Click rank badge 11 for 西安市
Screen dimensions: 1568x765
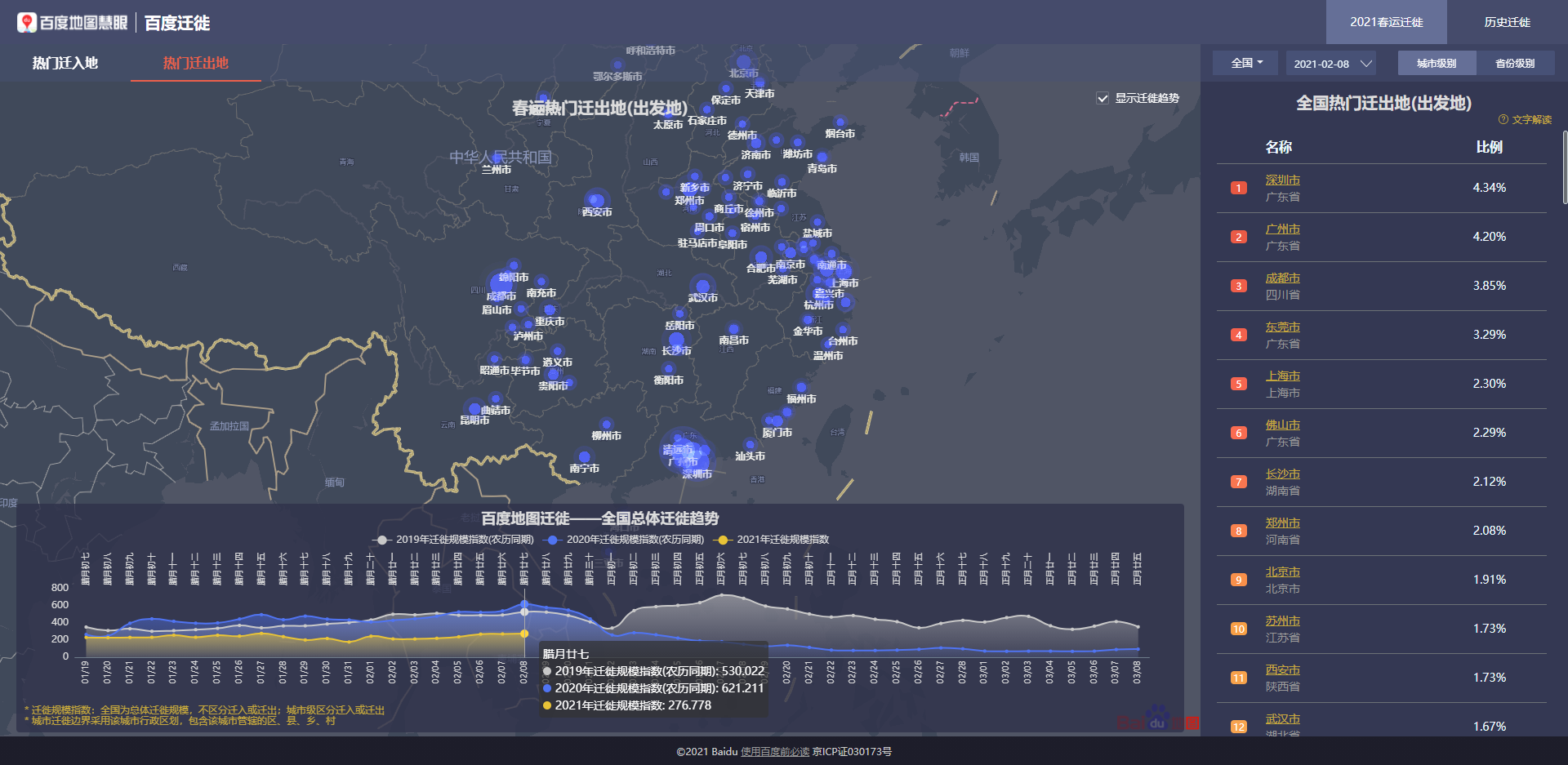(x=1238, y=678)
